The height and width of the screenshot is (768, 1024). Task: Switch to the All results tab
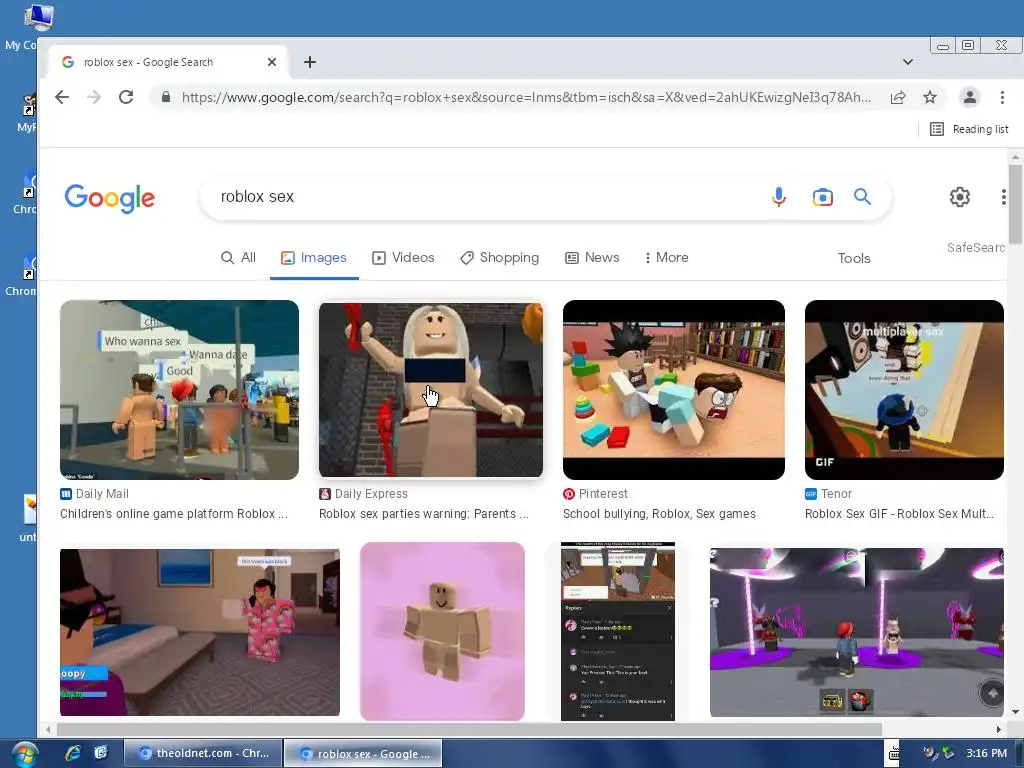[x=238, y=257]
